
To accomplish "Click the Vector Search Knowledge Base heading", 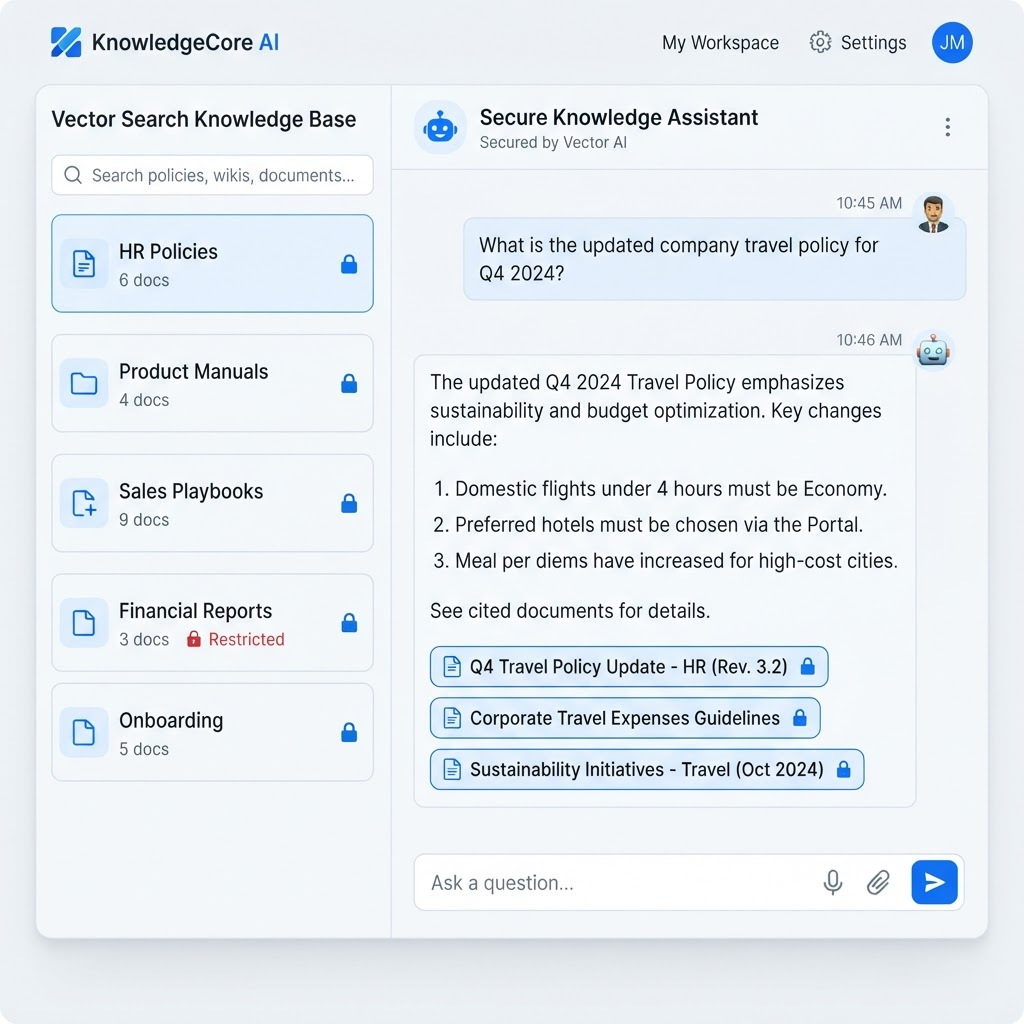I will [204, 120].
